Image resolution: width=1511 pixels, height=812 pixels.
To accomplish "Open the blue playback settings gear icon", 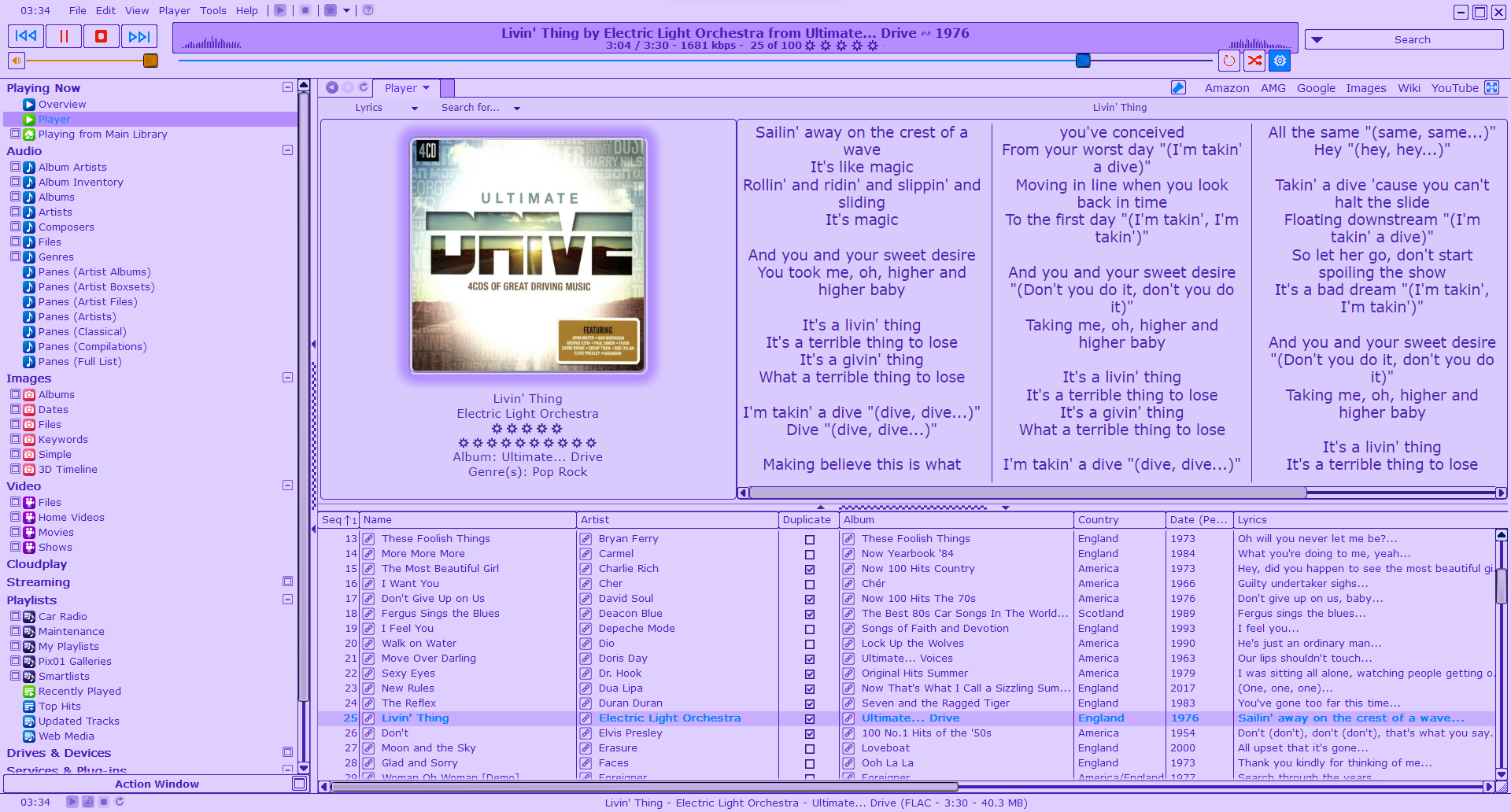I will (1280, 61).
